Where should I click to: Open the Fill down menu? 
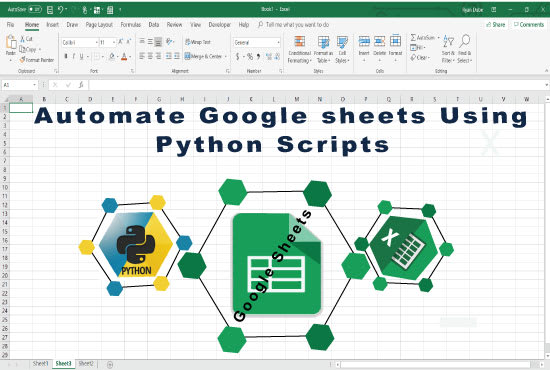pos(417,47)
